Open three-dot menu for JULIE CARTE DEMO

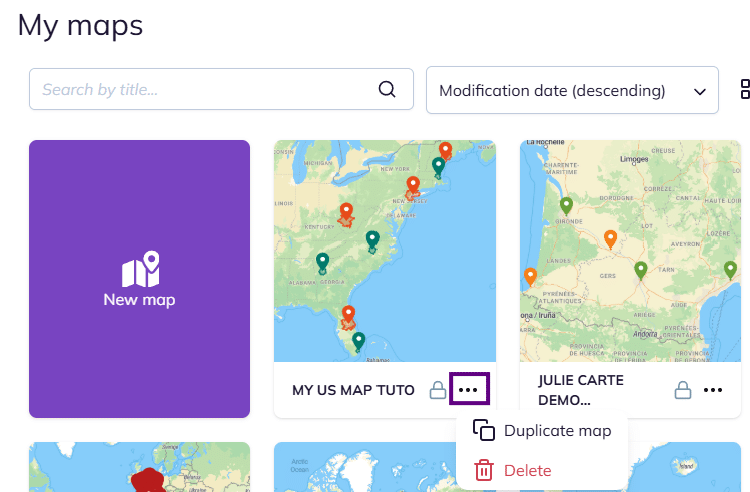(x=712, y=390)
